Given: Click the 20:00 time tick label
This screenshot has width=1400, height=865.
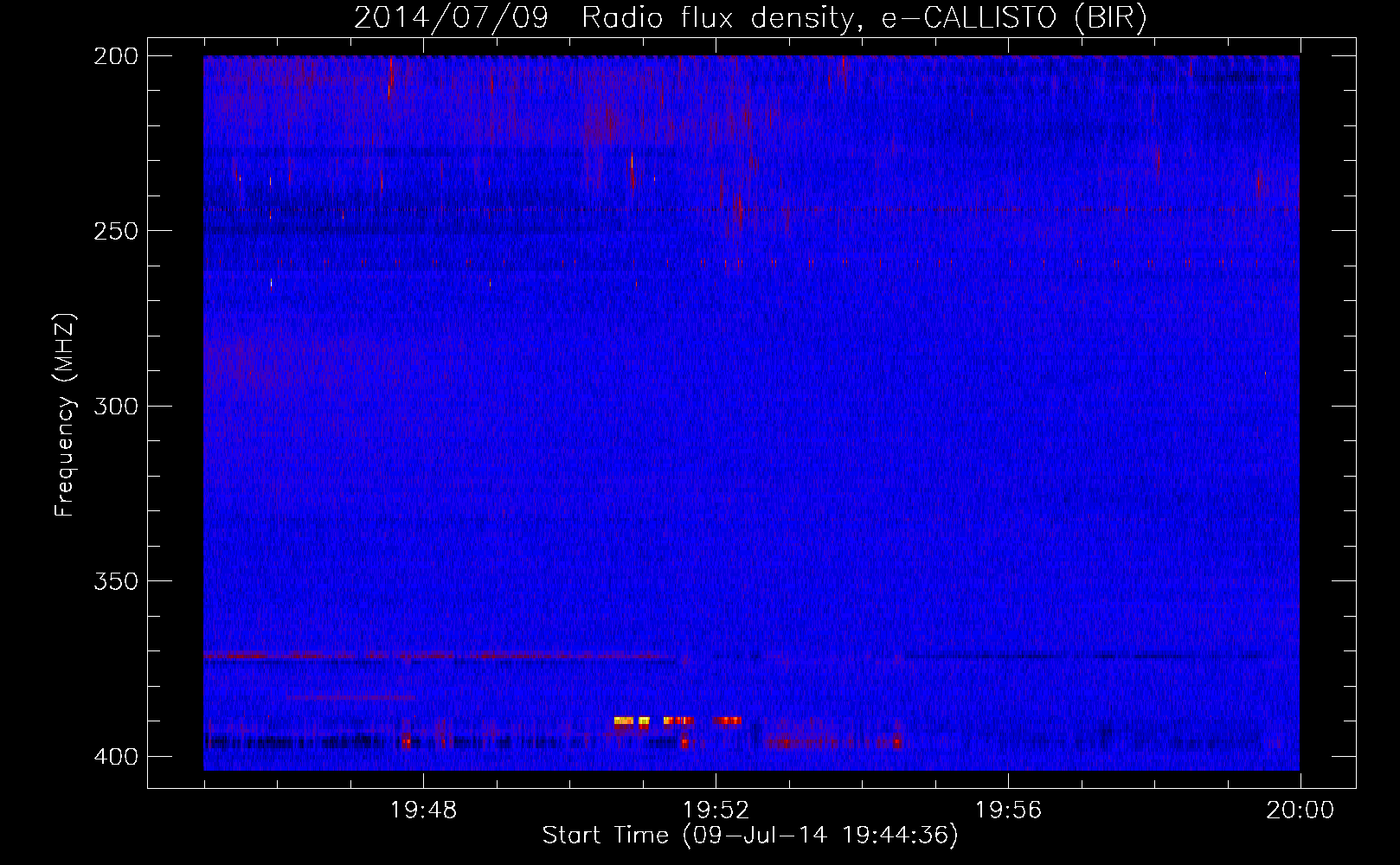Looking at the screenshot, I should 1300,811.
